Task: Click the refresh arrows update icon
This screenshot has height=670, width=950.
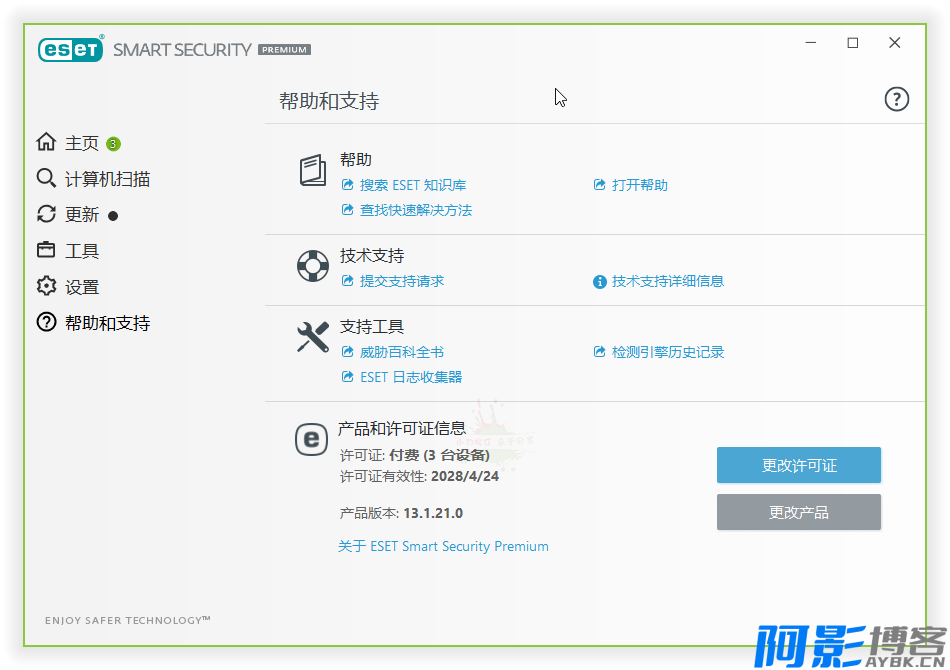Action: [46, 214]
